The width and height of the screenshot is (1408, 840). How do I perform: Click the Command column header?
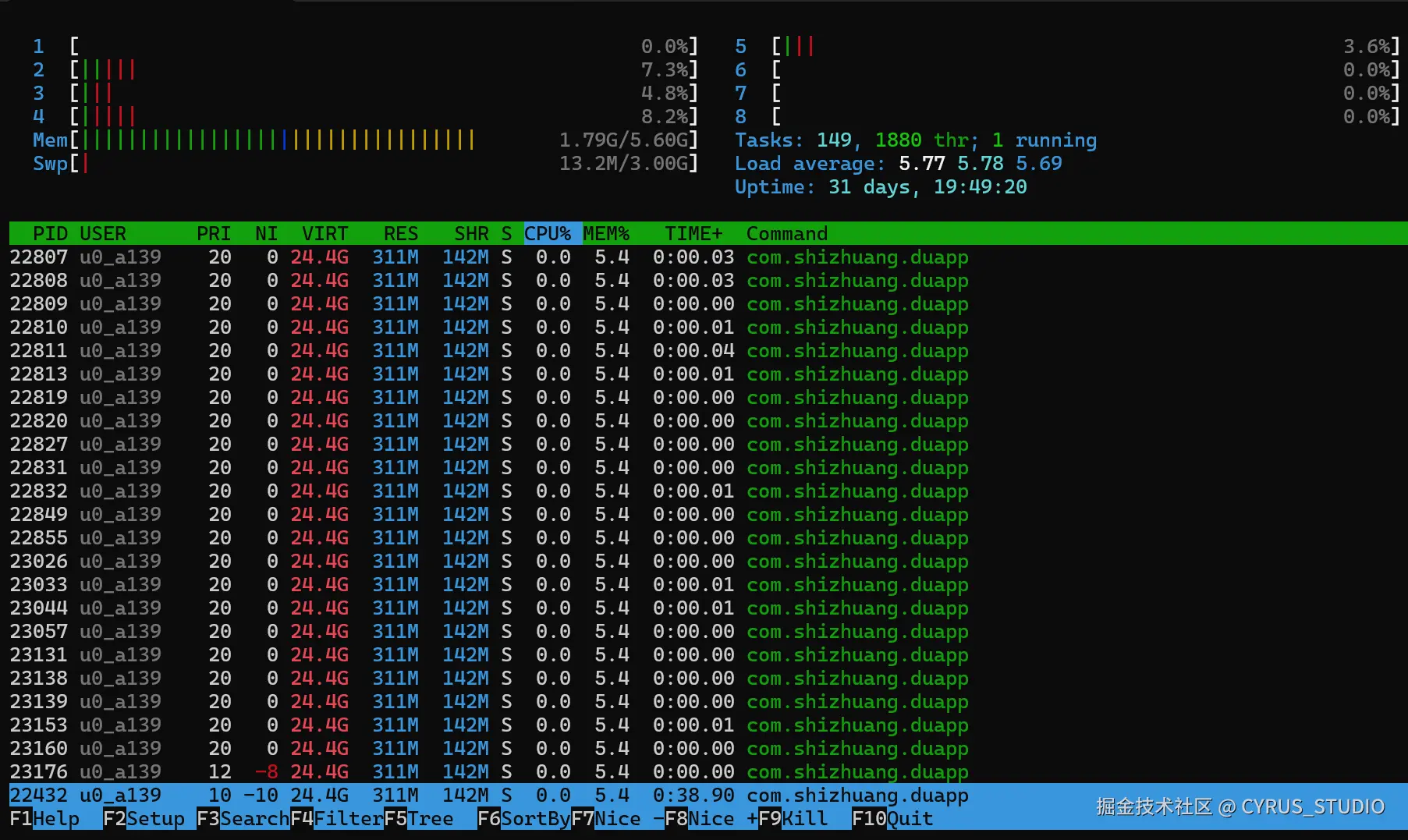tap(787, 233)
